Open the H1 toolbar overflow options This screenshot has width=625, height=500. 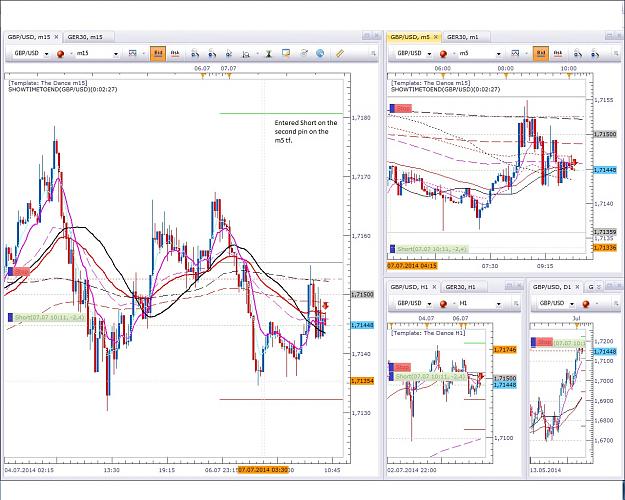(x=516, y=304)
